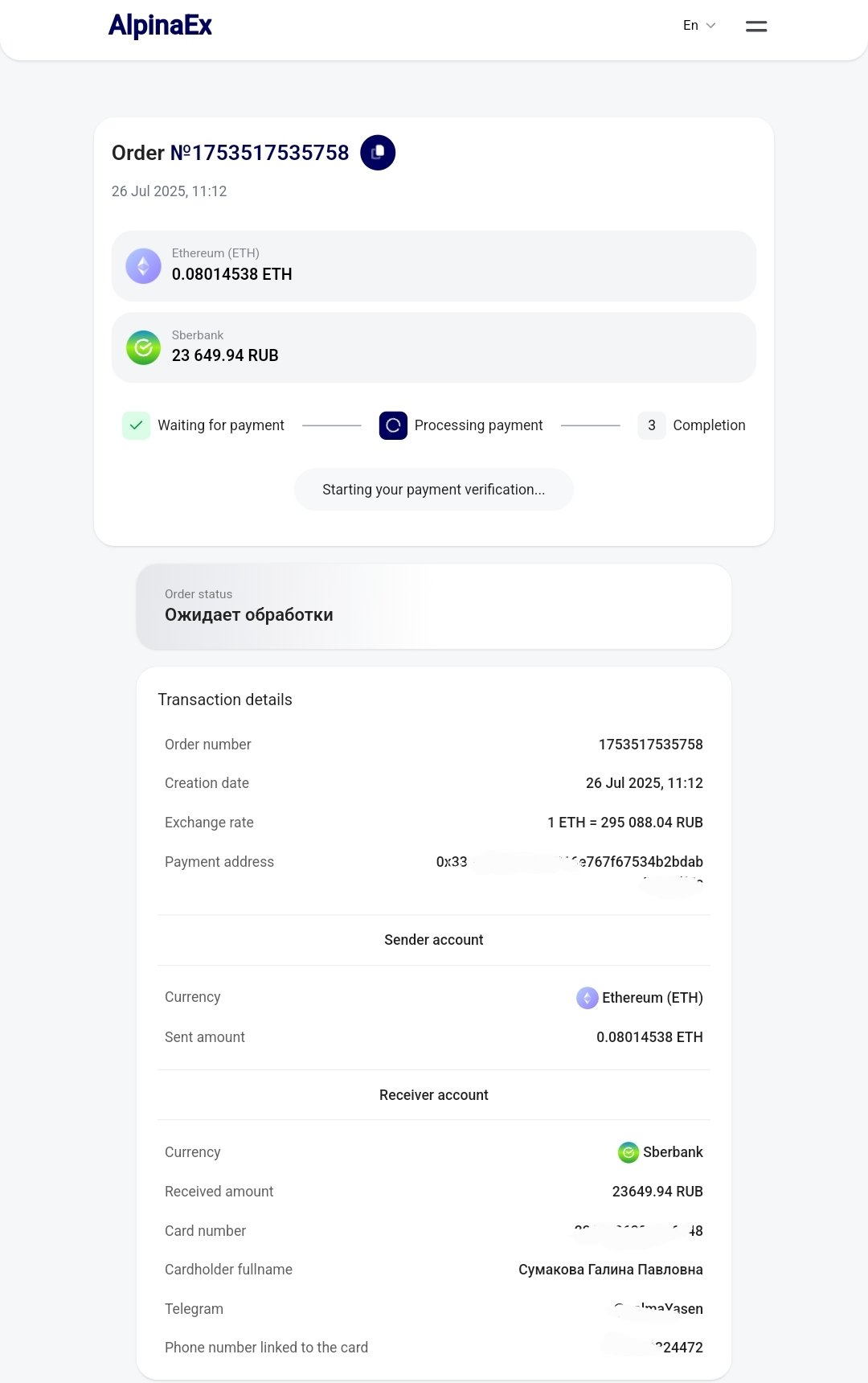Screen dimensions: 868x1383
Task: Click the Processing payment step label
Action: pyautogui.click(x=478, y=425)
